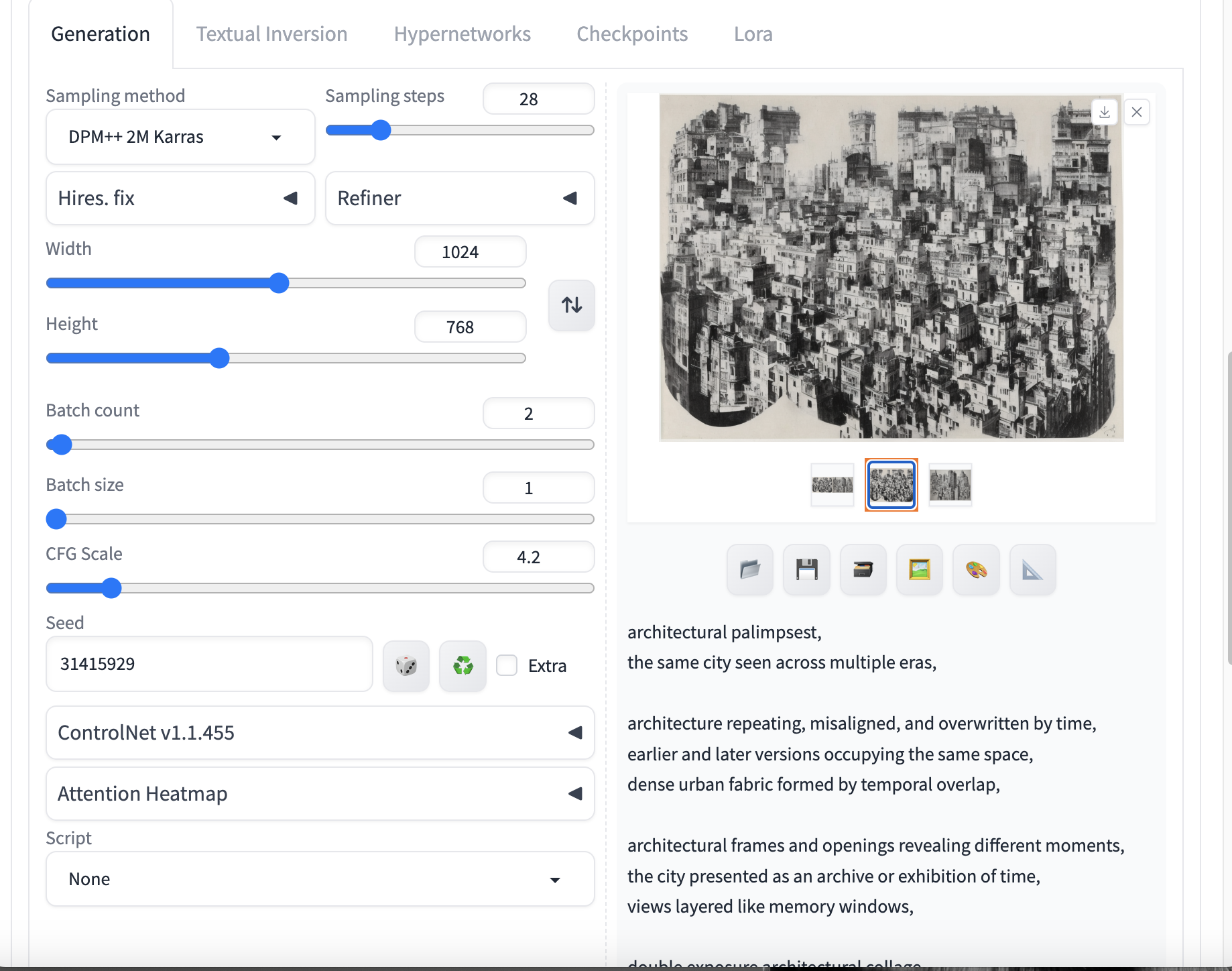Click the dice icon to randomize seed
Image resolution: width=1232 pixels, height=971 pixels.
(406, 666)
